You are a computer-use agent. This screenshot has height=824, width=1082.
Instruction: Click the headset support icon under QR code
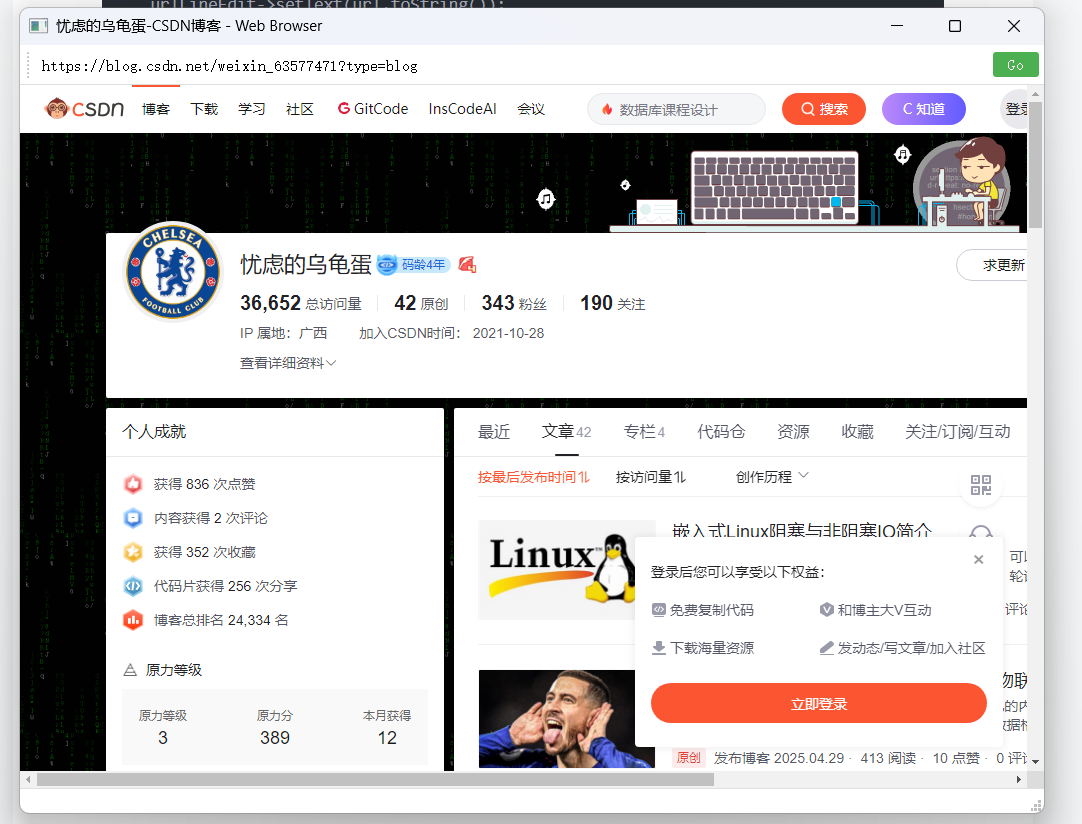[981, 531]
